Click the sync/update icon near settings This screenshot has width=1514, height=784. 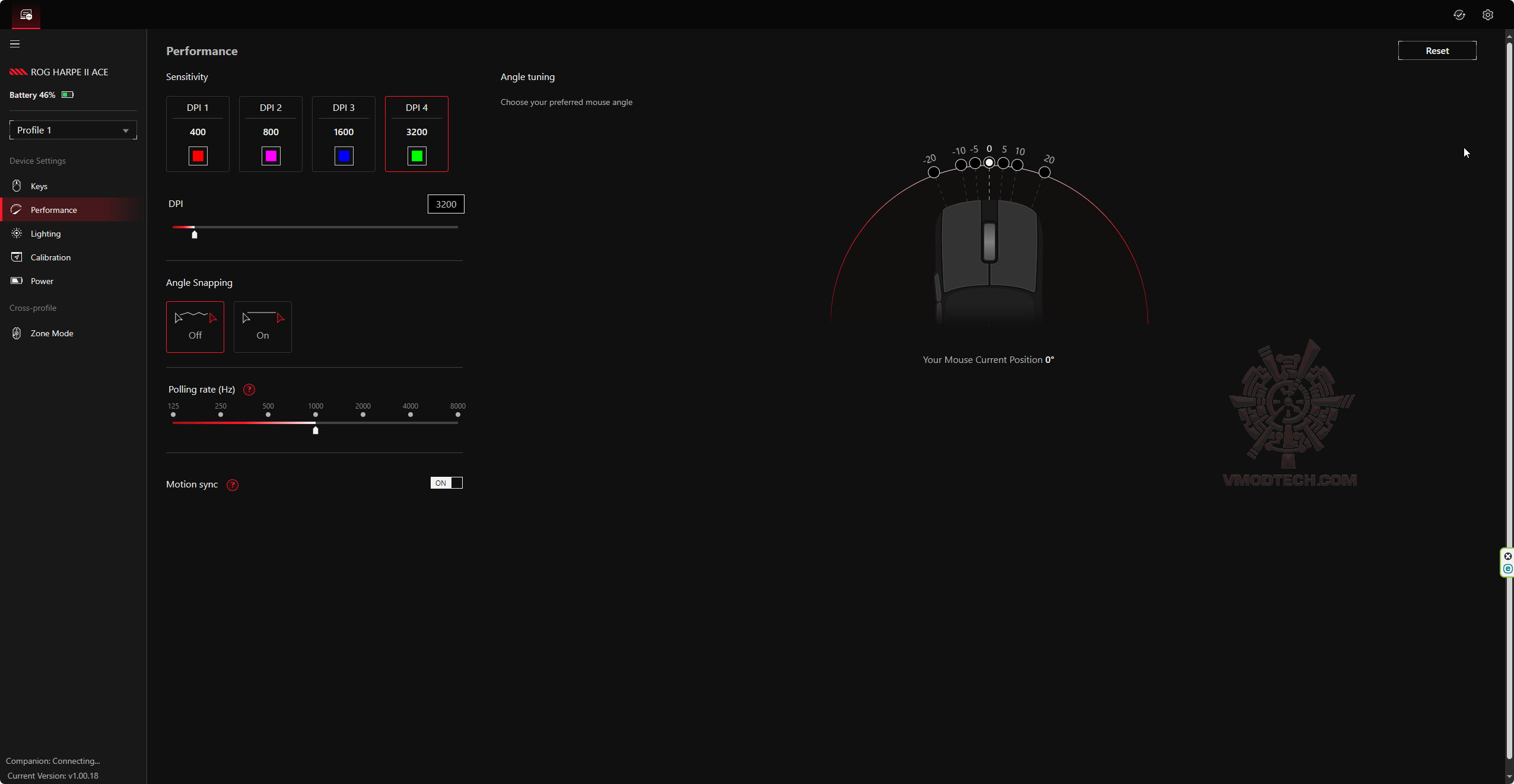tap(1459, 15)
